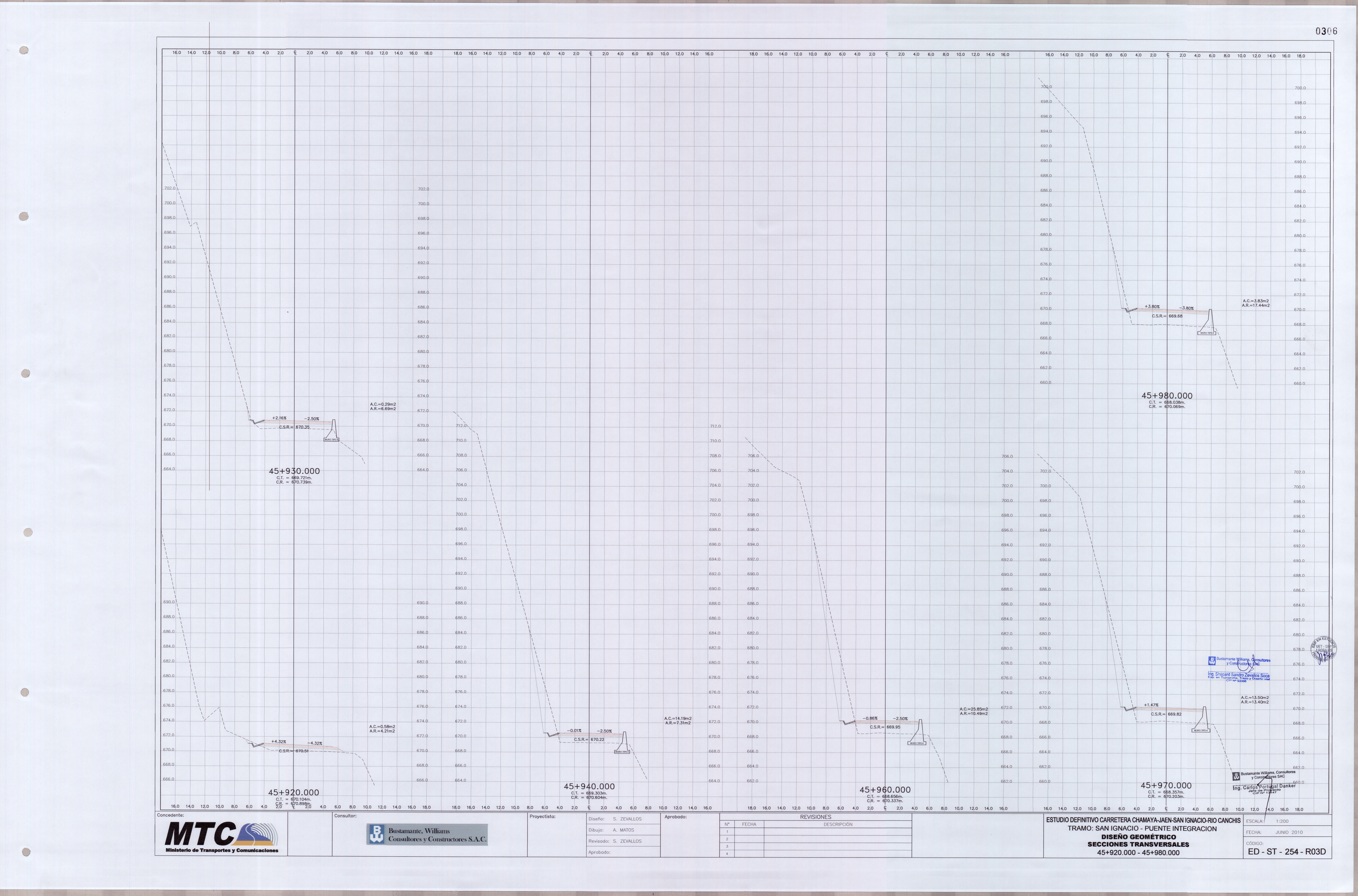
Task: Click section title 45+940.000
Action: click(x=589, y=787)
